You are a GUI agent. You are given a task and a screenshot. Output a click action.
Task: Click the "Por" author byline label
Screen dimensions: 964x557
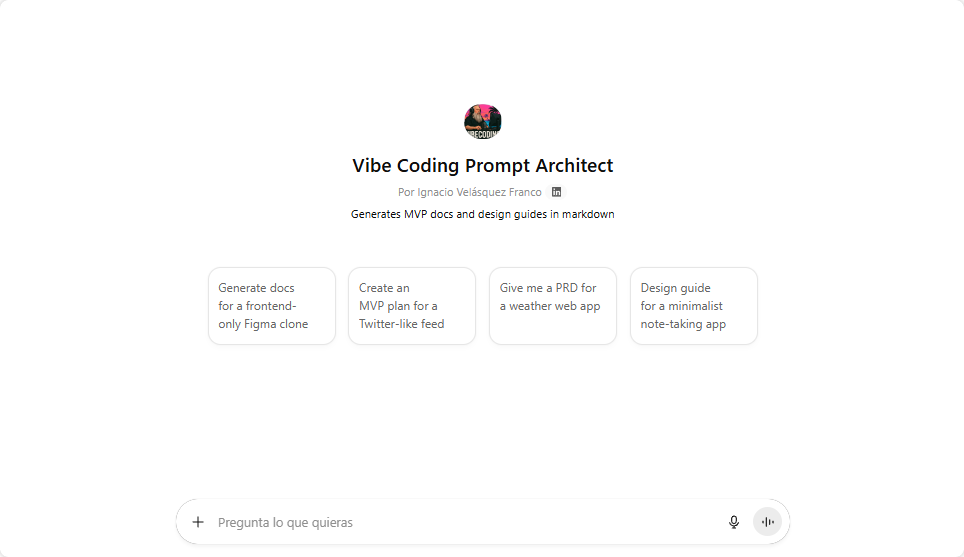(405, 192)
